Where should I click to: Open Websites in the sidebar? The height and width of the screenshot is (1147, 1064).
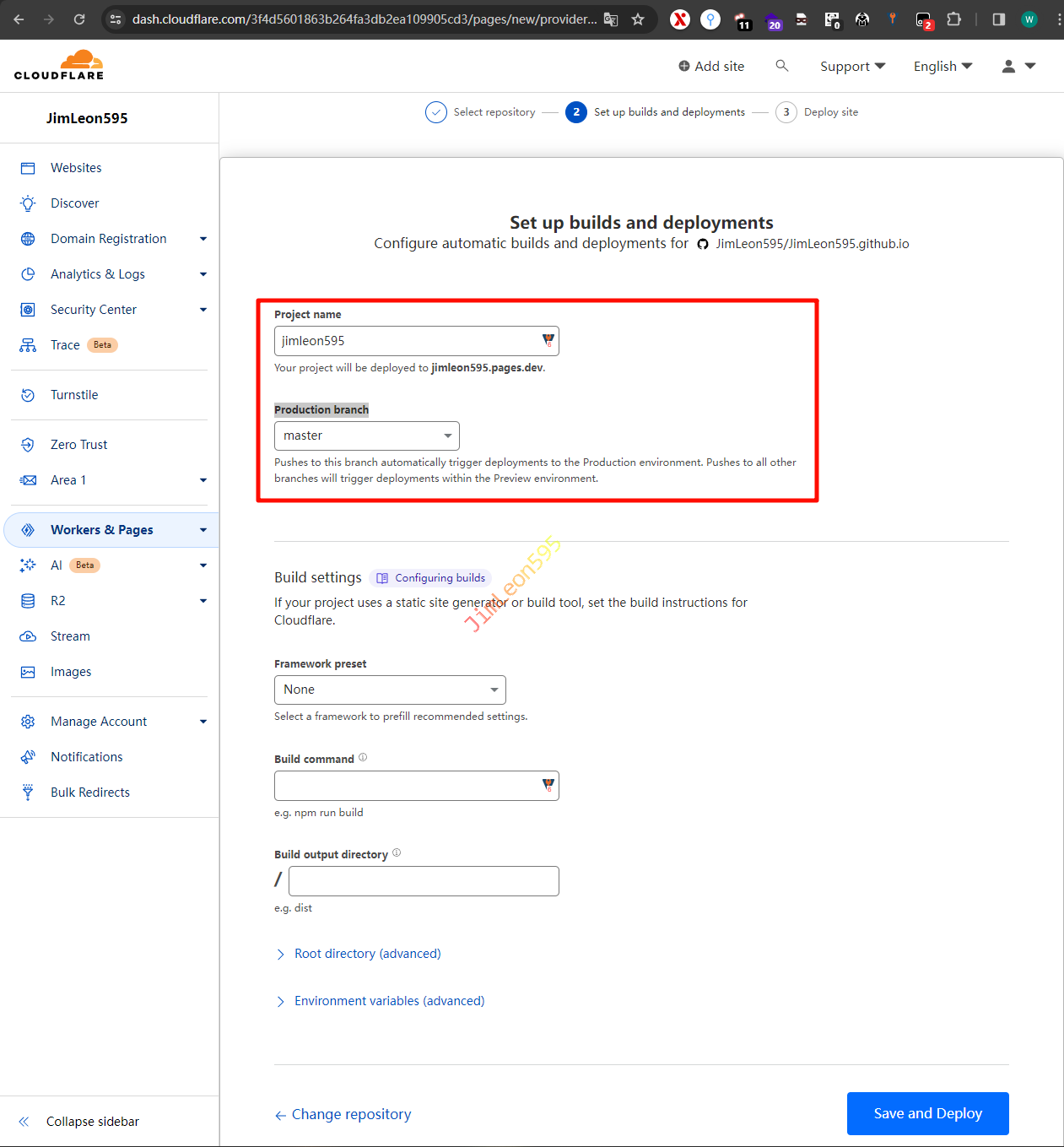point(76,168)
